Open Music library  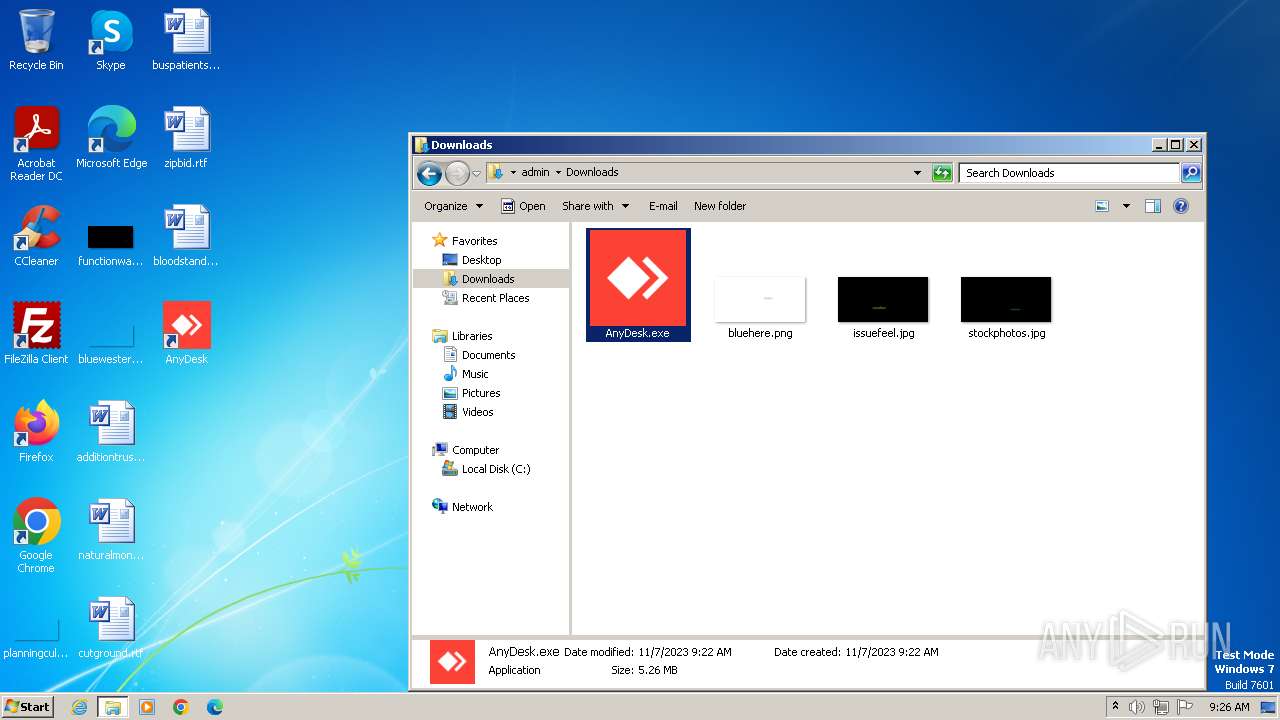point(466,374)
